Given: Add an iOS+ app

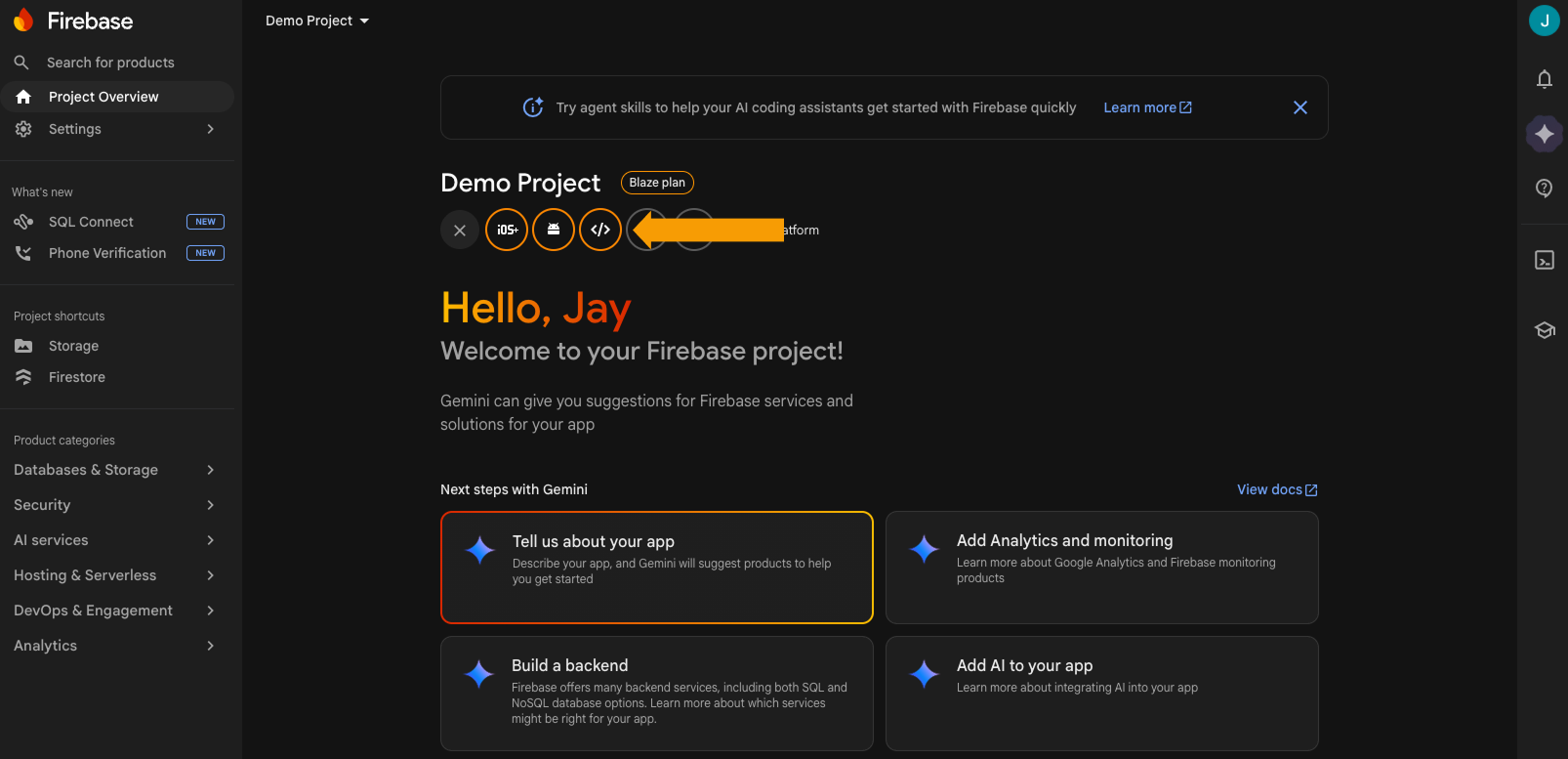Looking at the screenshot, I should pyautogui.click(x=507, y=231).
